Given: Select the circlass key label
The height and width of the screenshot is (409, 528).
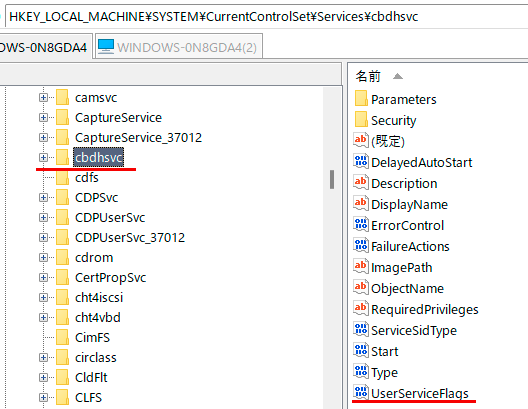Looking at the screenshot, I should coord(96,357).
